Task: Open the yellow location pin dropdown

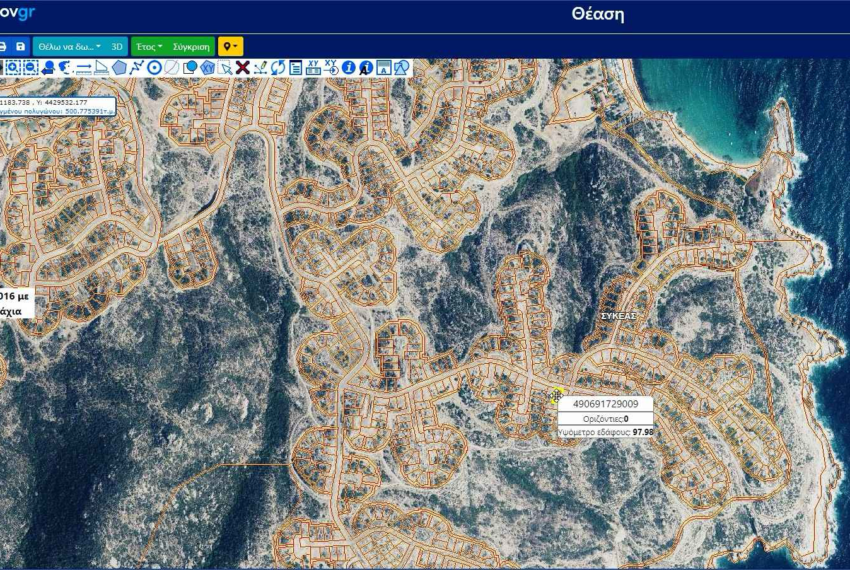Action: click(230, 46)
